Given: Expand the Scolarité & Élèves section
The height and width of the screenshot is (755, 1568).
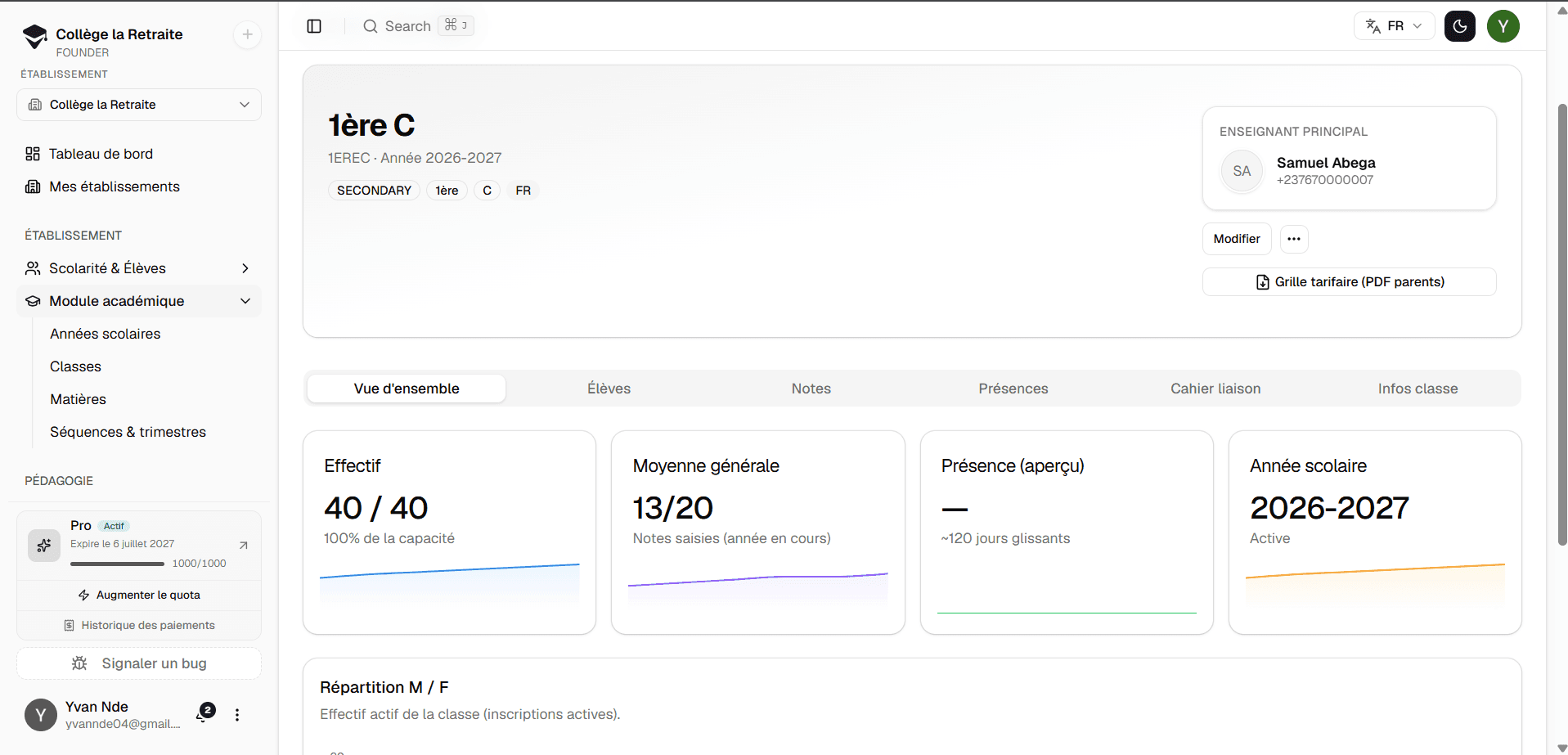Looking at the screenshot, I should click(139, 268).
